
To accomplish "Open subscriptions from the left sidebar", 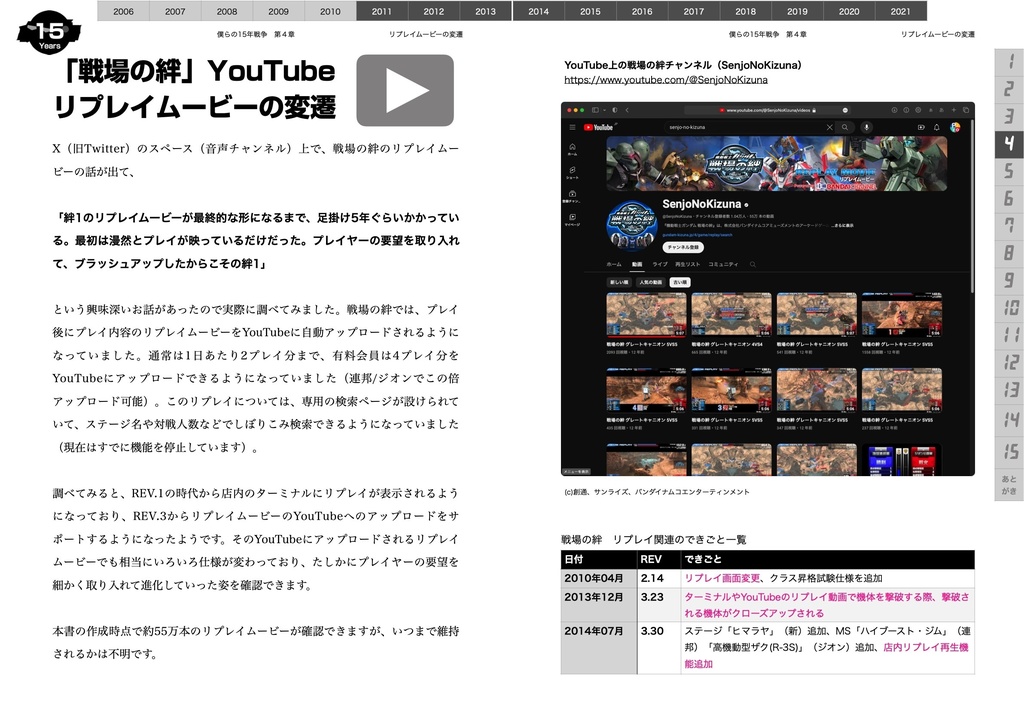I will click(572, 194).
